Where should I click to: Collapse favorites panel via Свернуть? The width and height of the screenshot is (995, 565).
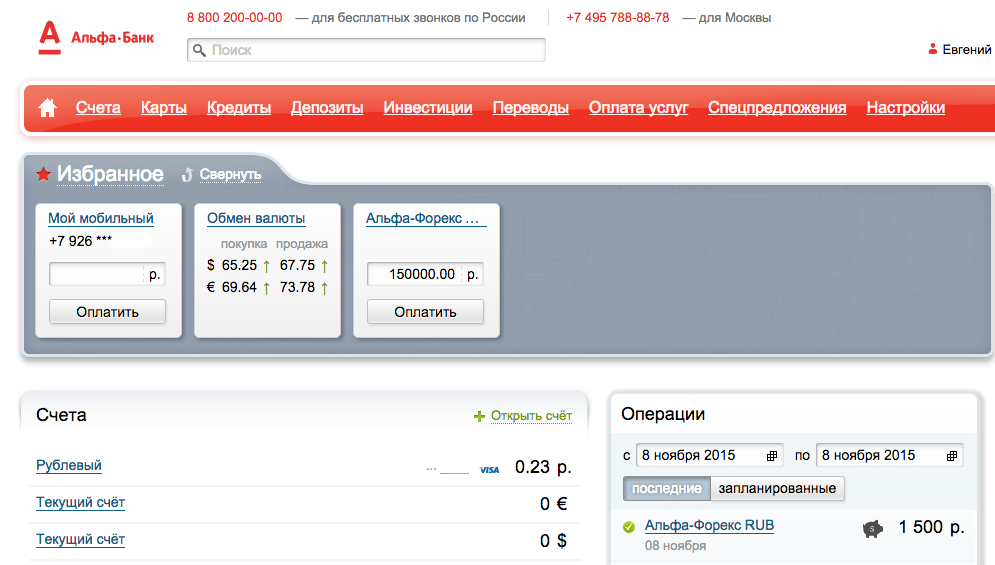[230, 174]
